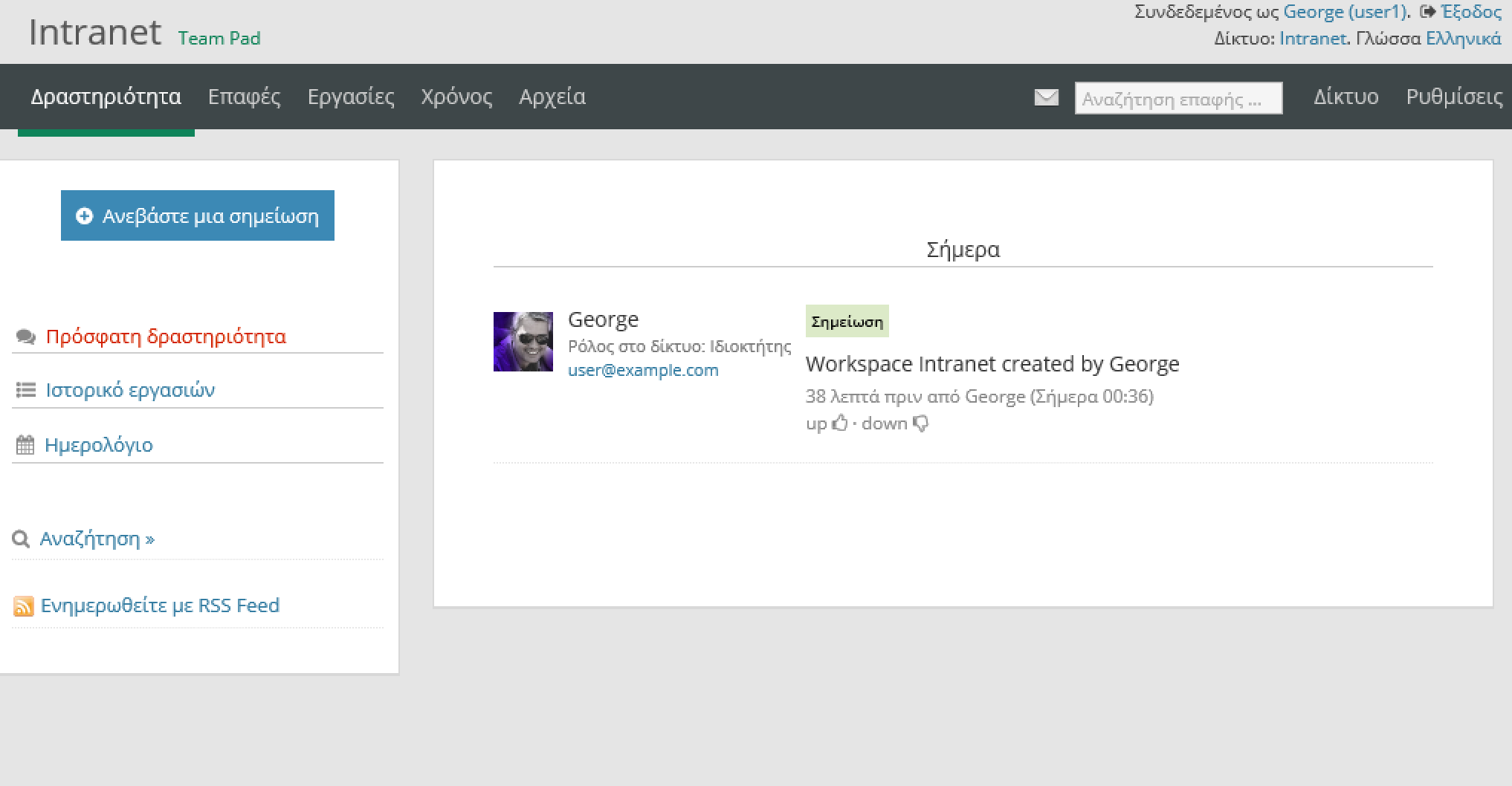Open the Εργασίες tab
The height and width of the screenshot is (786, 1512).
pos(352,97)
